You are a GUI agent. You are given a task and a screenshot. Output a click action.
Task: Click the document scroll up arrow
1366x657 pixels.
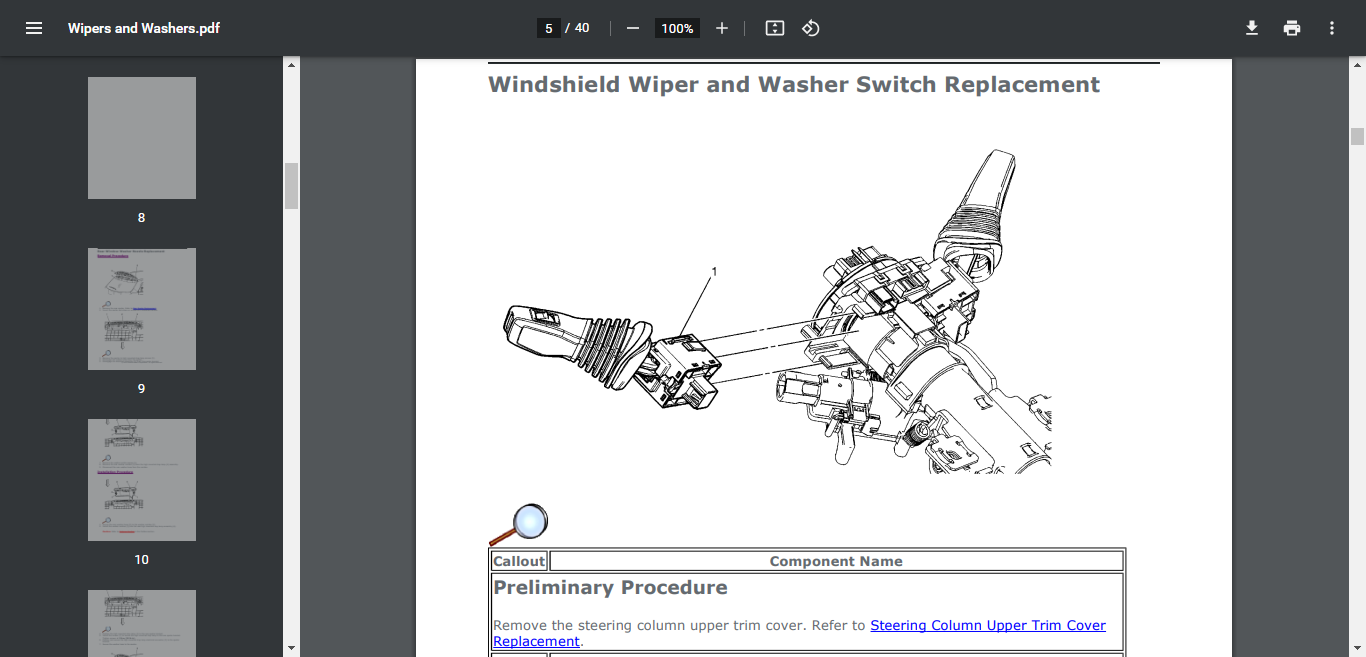tap(1357, 65)
